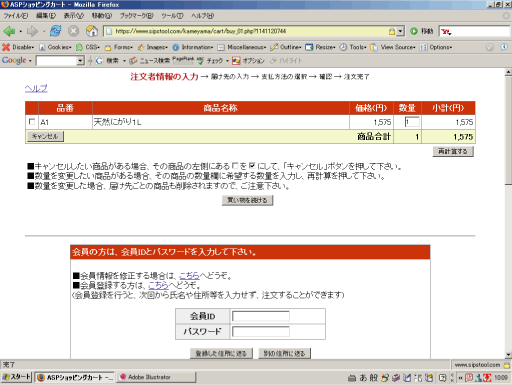The width and height of the screenshot is (512, 385).
Task: Click the 再計算する (Recalculate) button
Action: click(453, 151)
